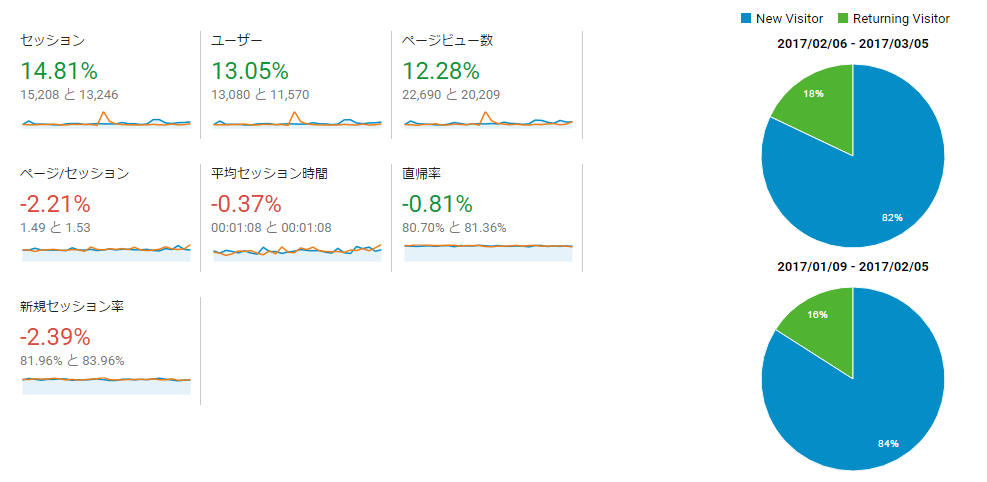Click the ページビュー数 sparkline chart
This screenshot has height=482, width=987.
(x=488, y=120)
